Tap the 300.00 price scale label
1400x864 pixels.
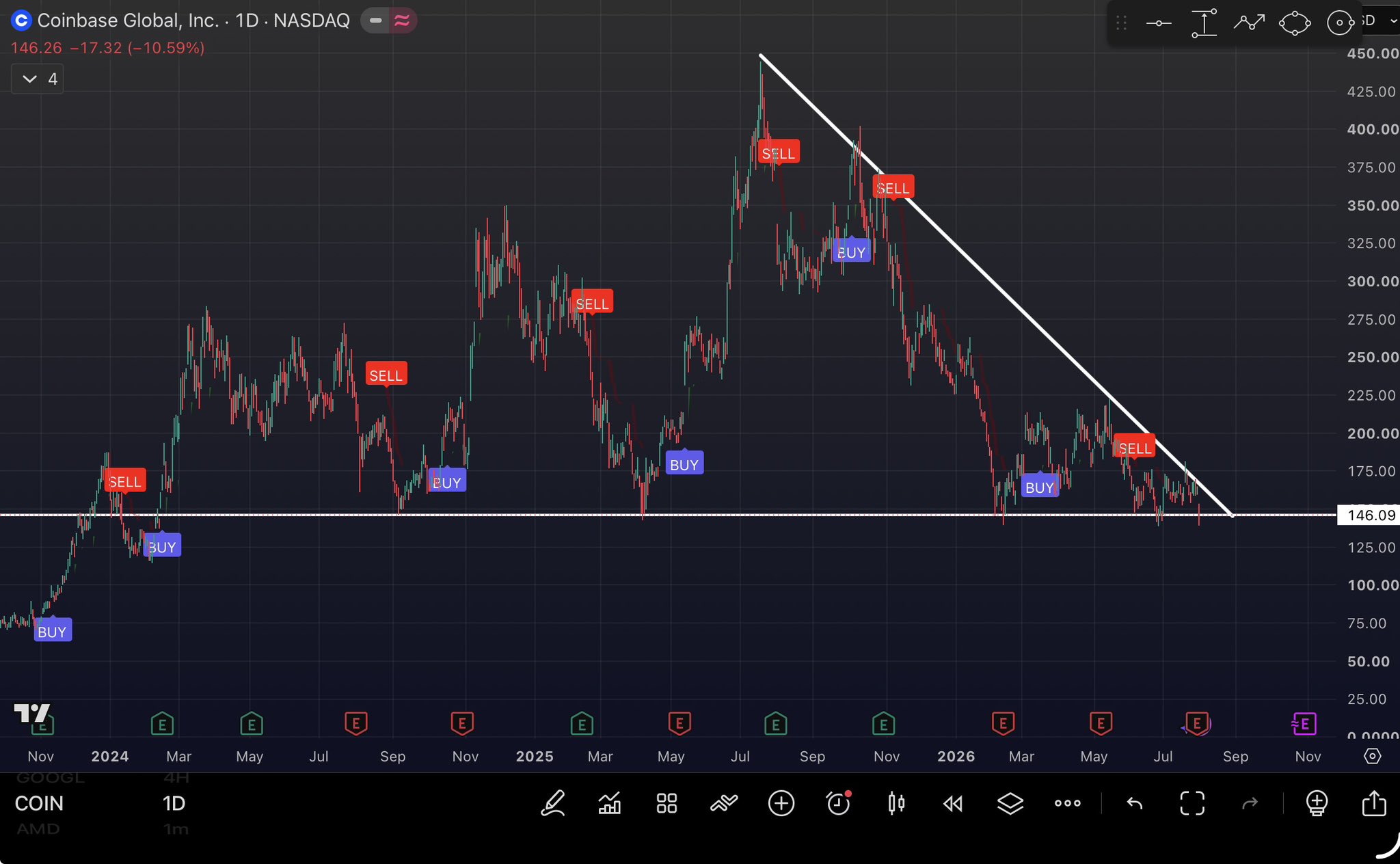1373,281
